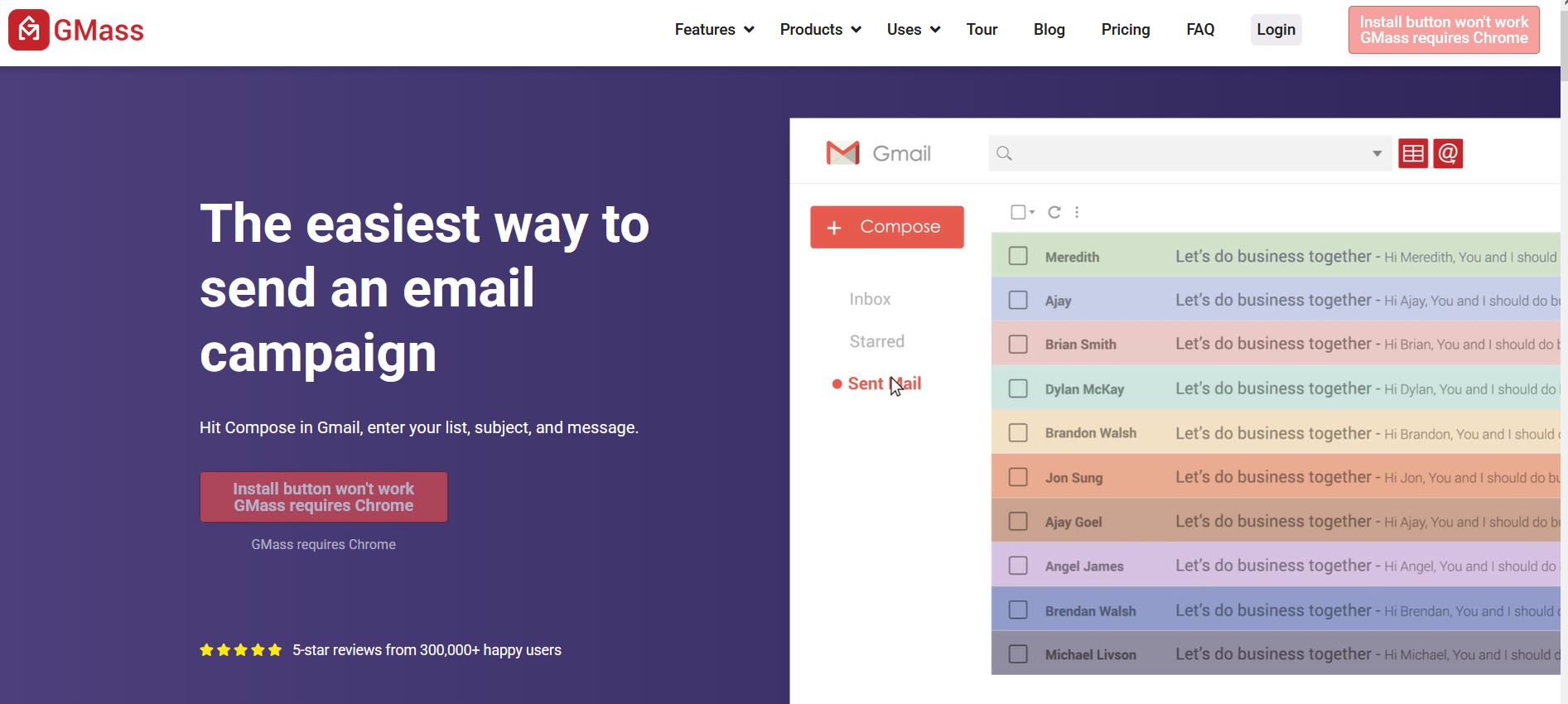Click the red @ icon button
The width and height of the screenshot is (1568, 704).
[1448, 153]
